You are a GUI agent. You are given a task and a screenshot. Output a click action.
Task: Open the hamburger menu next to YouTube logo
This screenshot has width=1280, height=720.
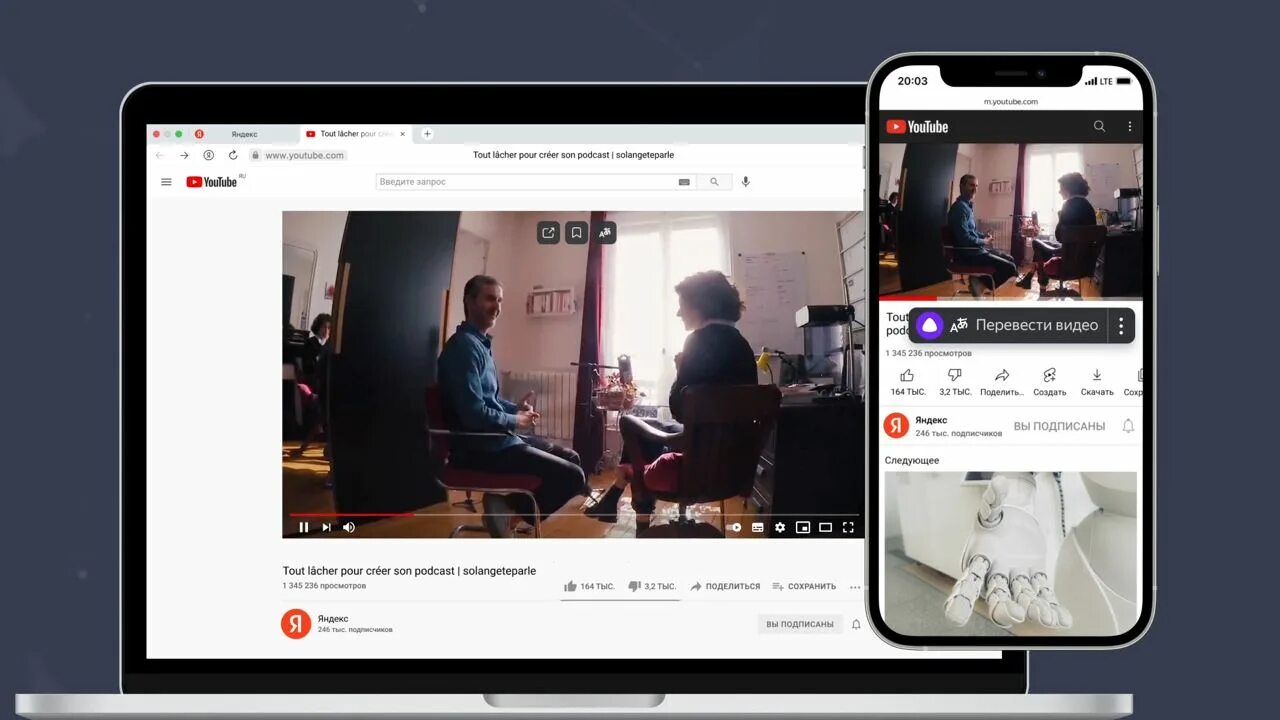pyautogui.click(x=166, y=181)
